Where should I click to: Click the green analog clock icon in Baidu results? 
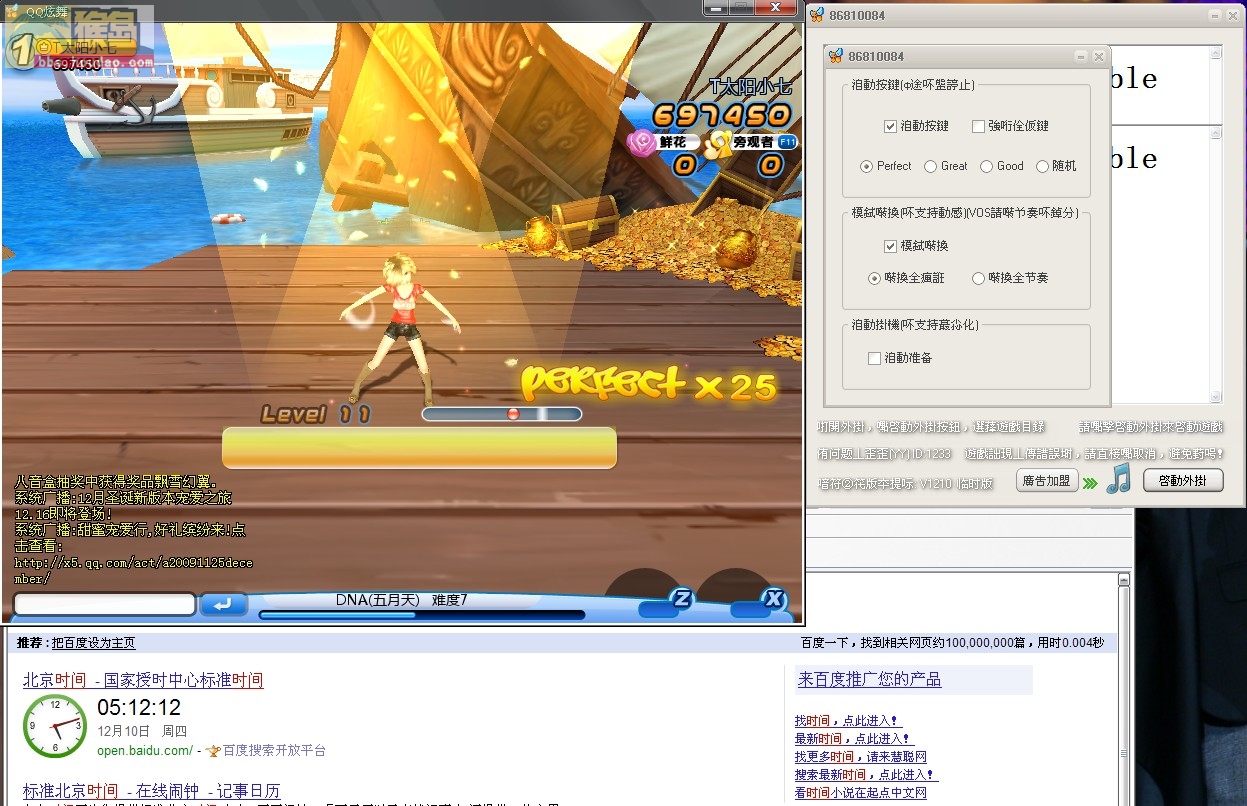tap(55, 725)
